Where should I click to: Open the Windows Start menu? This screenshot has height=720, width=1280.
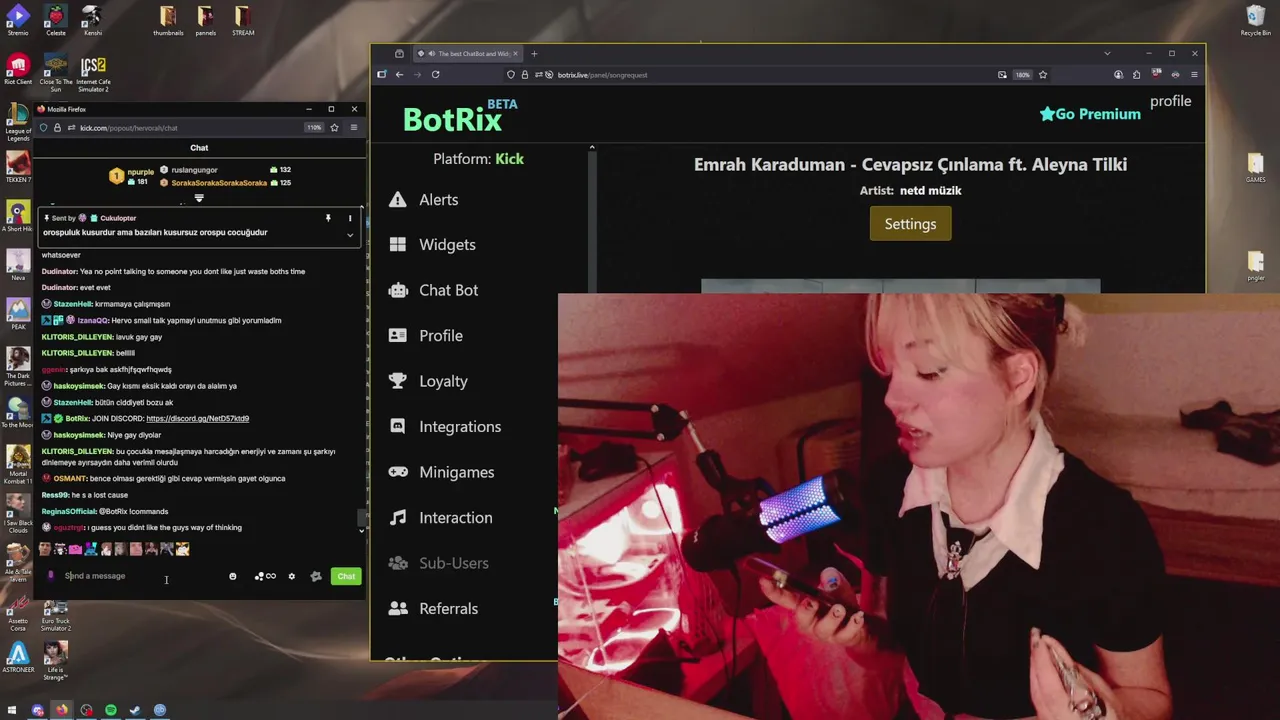pyautogui.click(x=13, y=710)
